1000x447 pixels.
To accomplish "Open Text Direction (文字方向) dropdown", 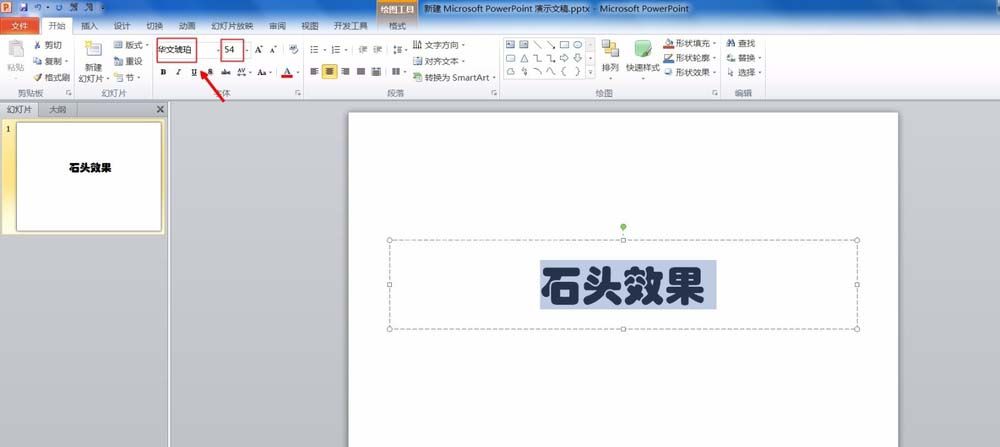I will (439, 45).
